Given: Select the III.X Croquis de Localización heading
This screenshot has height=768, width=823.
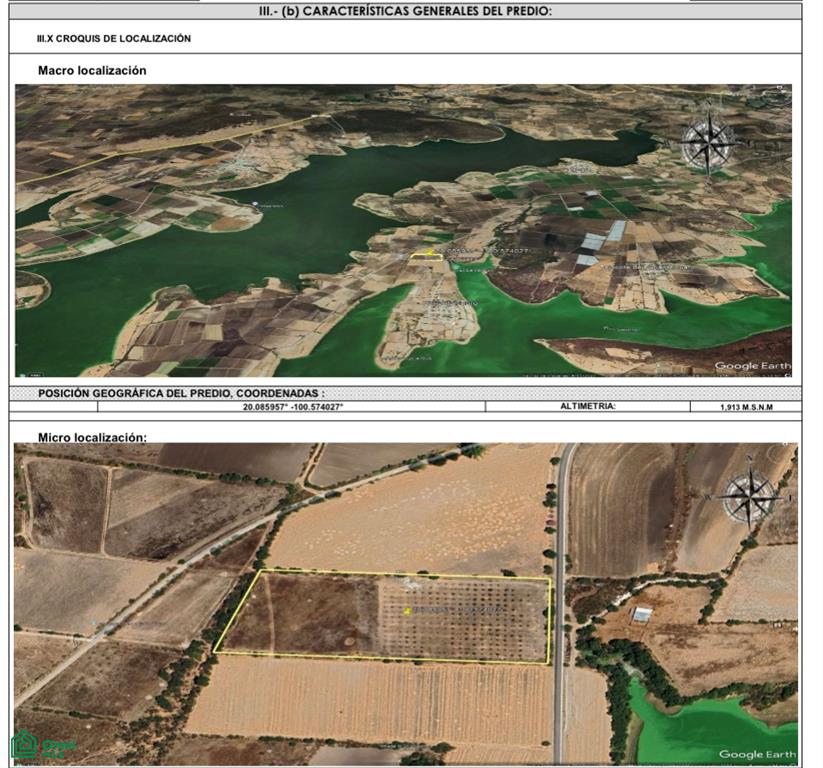Looking at the screenshot, I should click(x=114, y=38).
